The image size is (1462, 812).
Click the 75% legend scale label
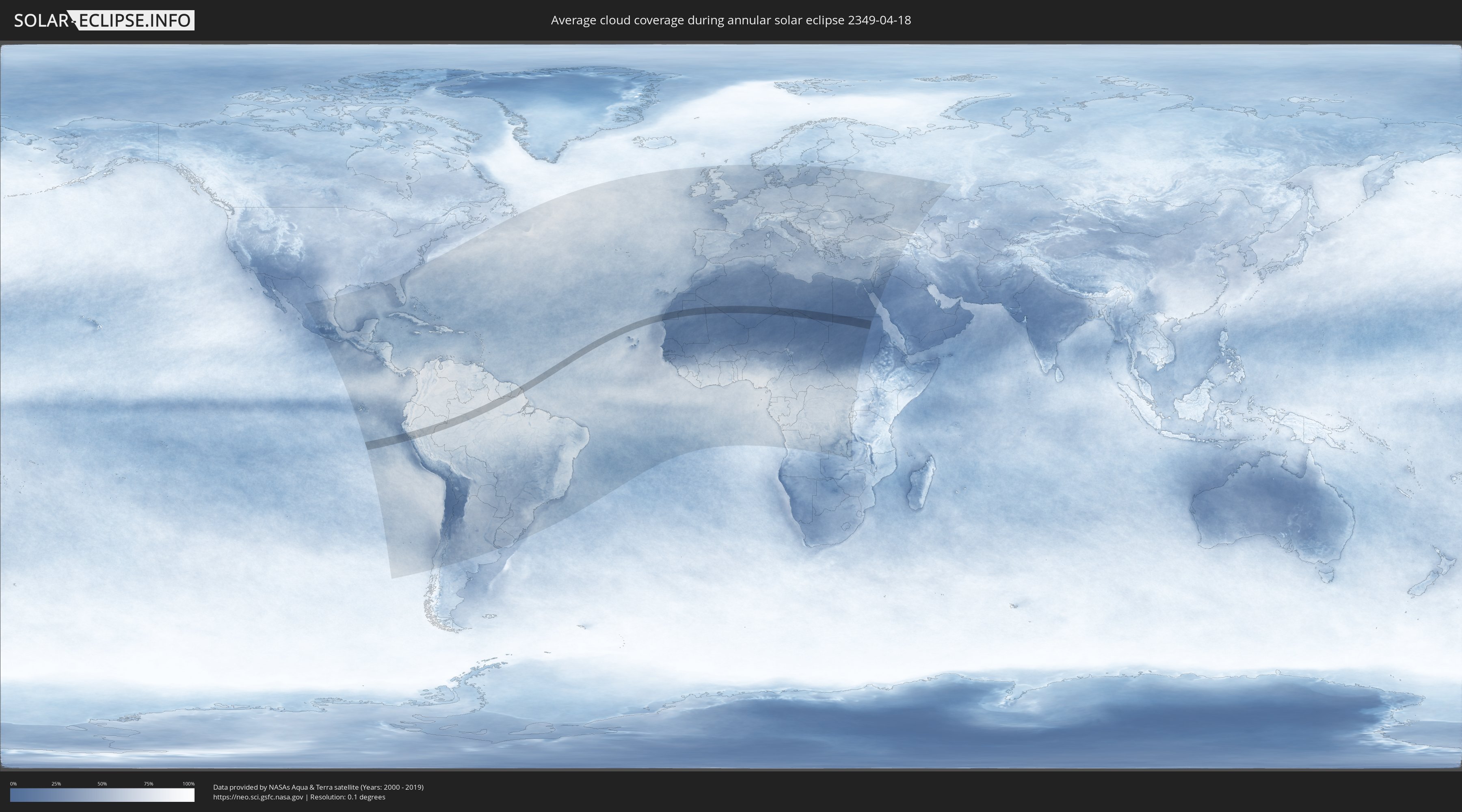tap(148, 784)
